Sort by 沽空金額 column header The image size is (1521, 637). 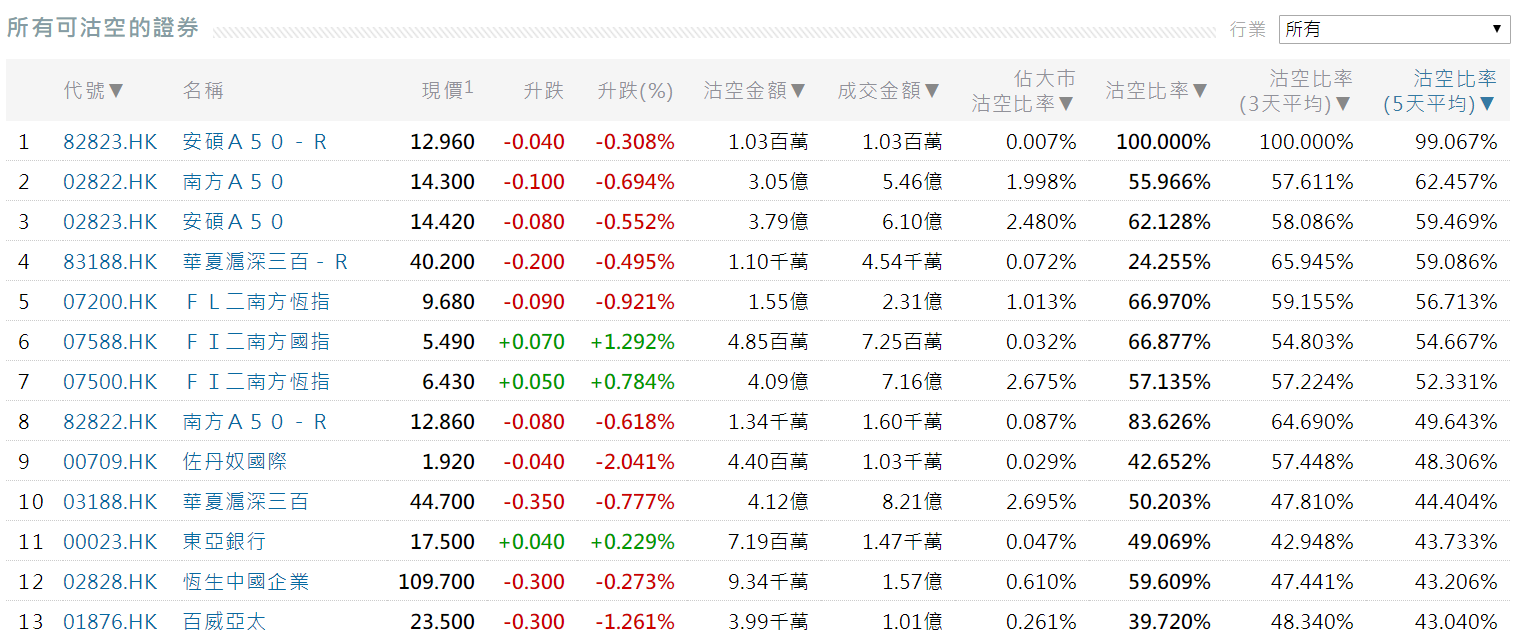755,90
